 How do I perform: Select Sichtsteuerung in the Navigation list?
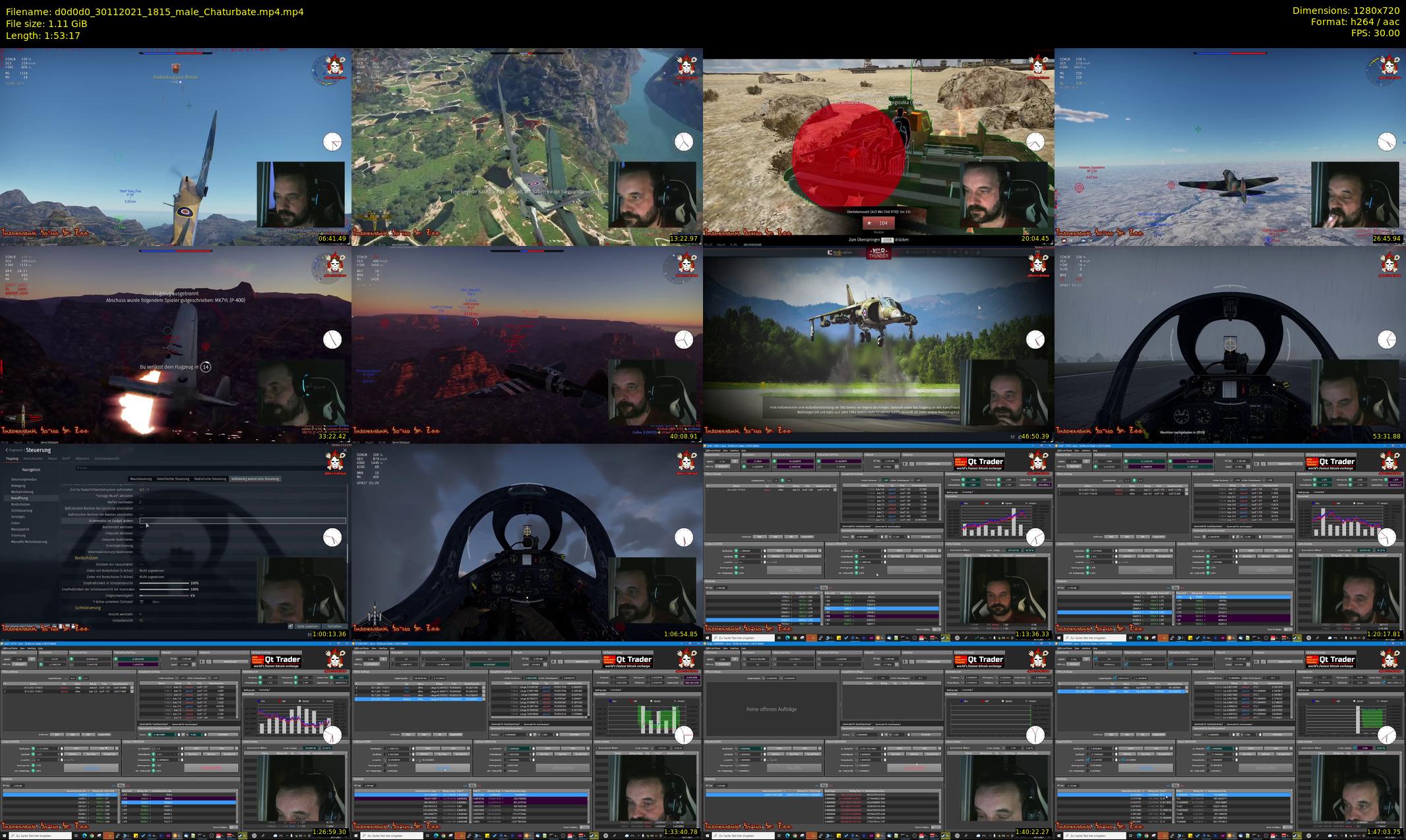pyautogui.click(x=22, y=510)
